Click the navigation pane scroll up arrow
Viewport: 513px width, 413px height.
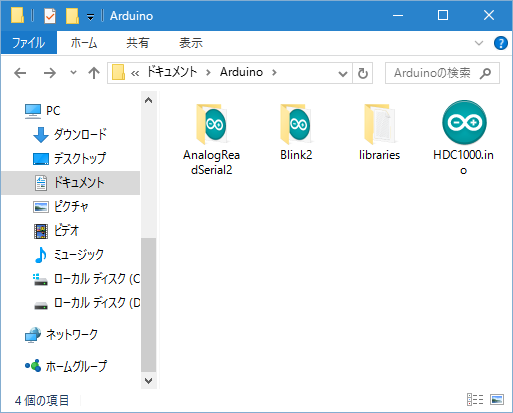tap(149, 100)
